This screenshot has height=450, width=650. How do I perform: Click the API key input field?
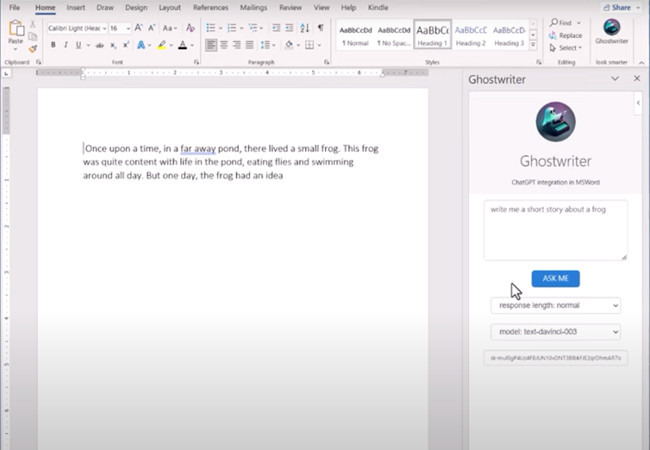555,358
